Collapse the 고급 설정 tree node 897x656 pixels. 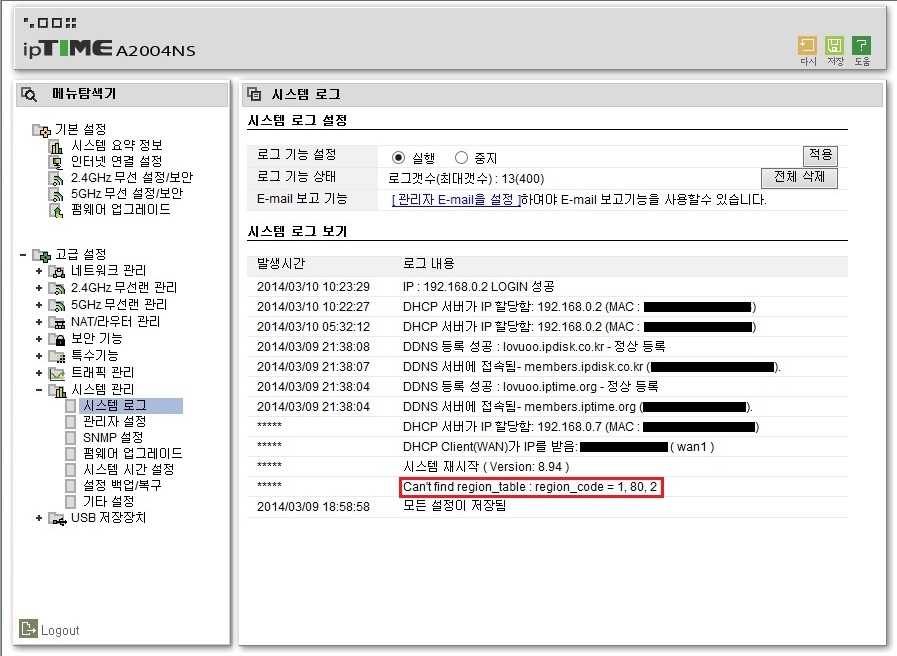point(23,255)
